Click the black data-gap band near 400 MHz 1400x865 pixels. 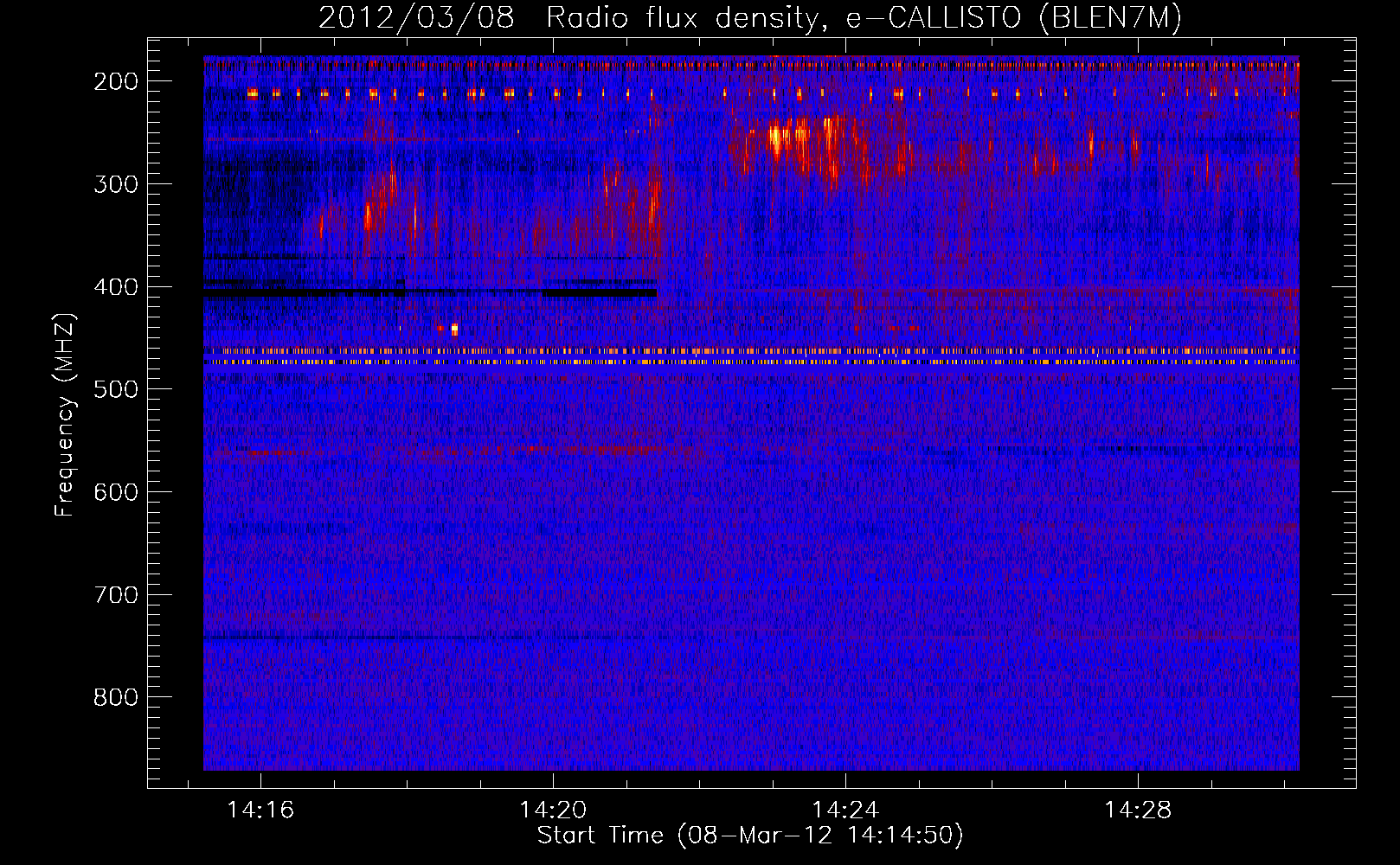pyautogui.click(x=430, y=293)
